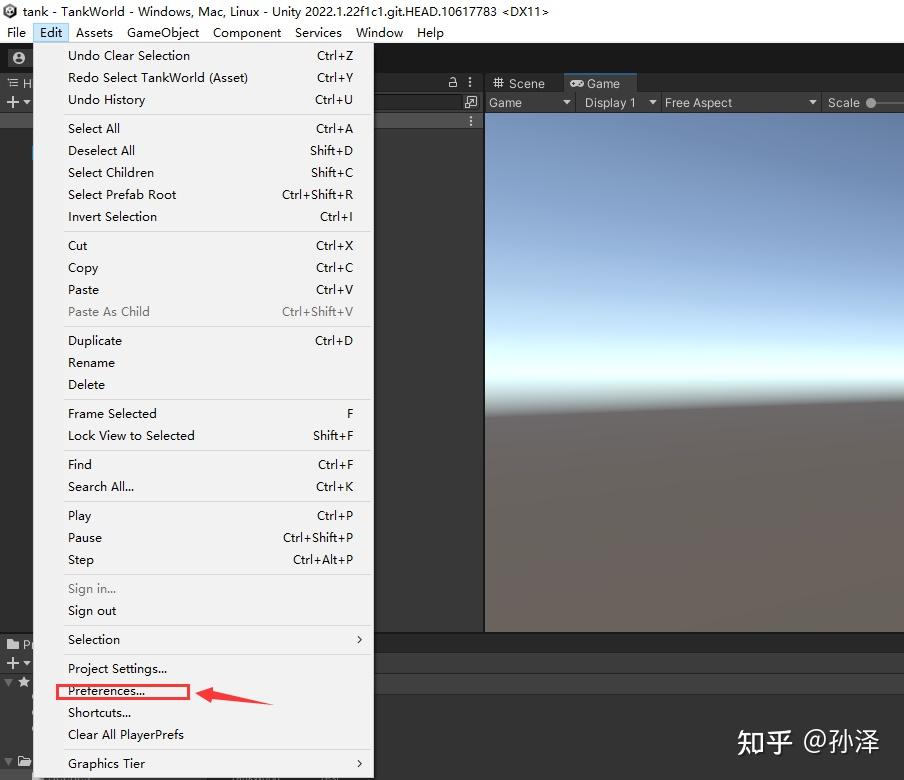Select the Frame Selected command

pos(112,413)
